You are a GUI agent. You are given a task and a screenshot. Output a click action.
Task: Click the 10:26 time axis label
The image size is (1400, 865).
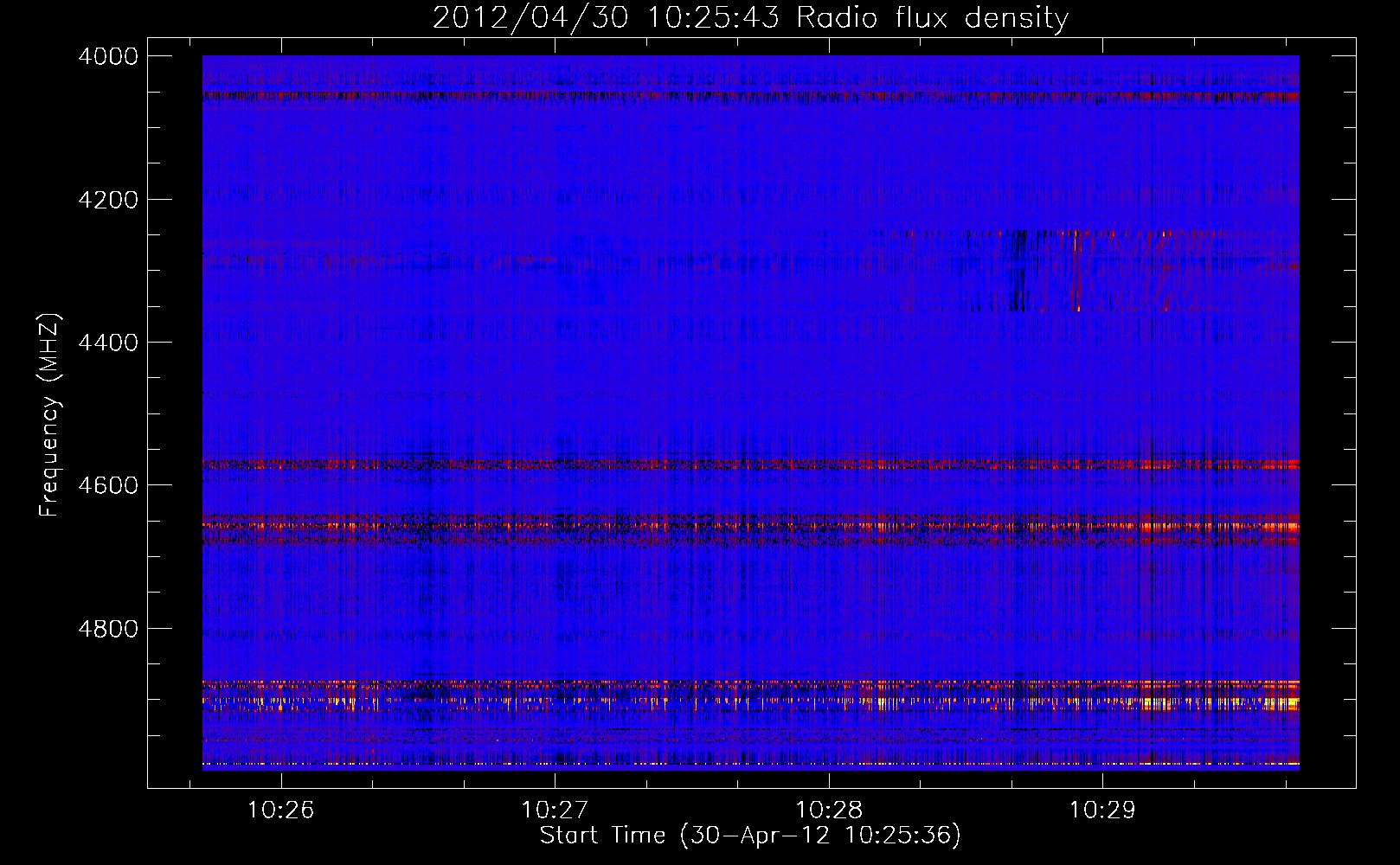280,811
